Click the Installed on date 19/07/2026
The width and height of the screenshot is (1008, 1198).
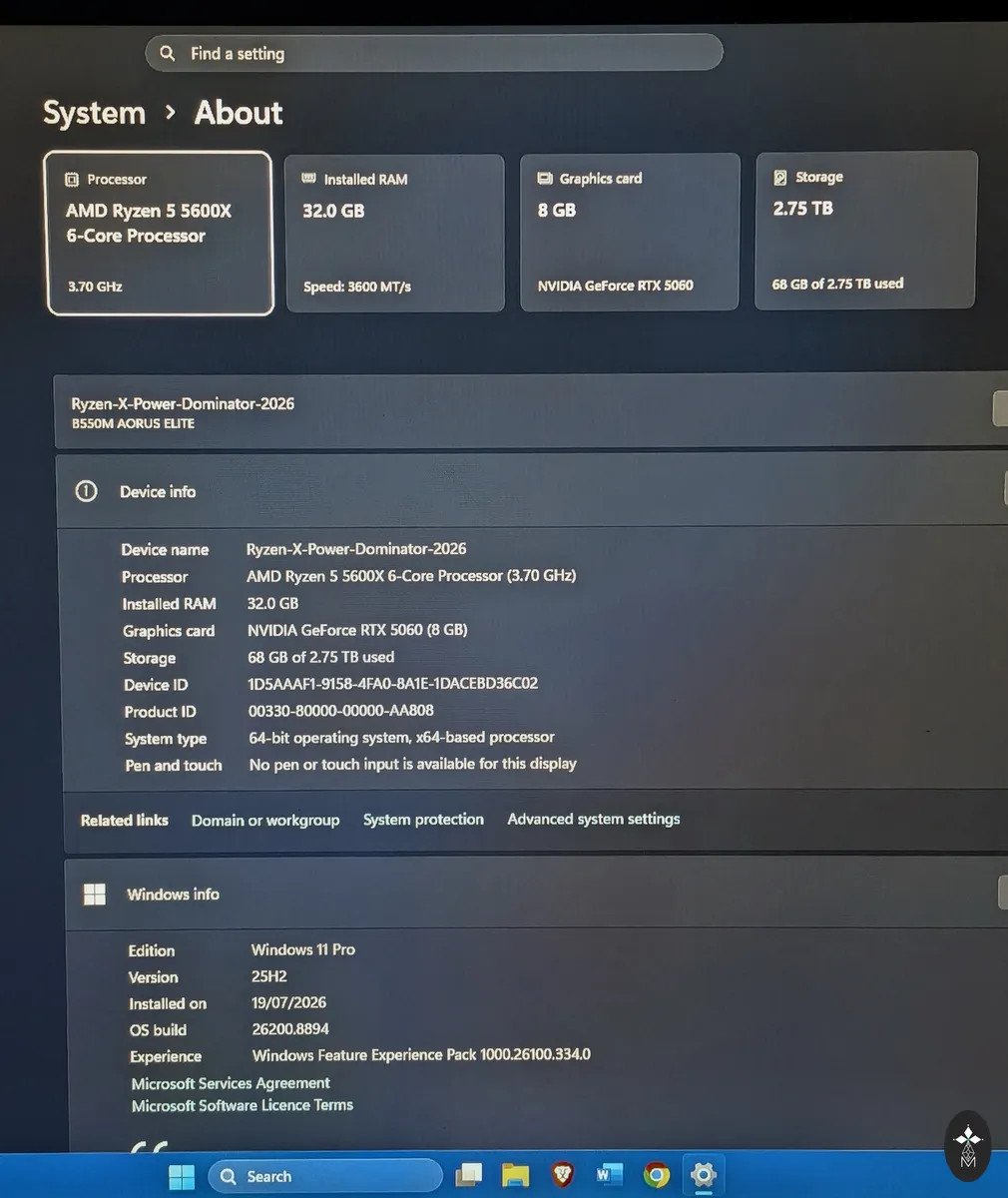tap(289, 1002)
